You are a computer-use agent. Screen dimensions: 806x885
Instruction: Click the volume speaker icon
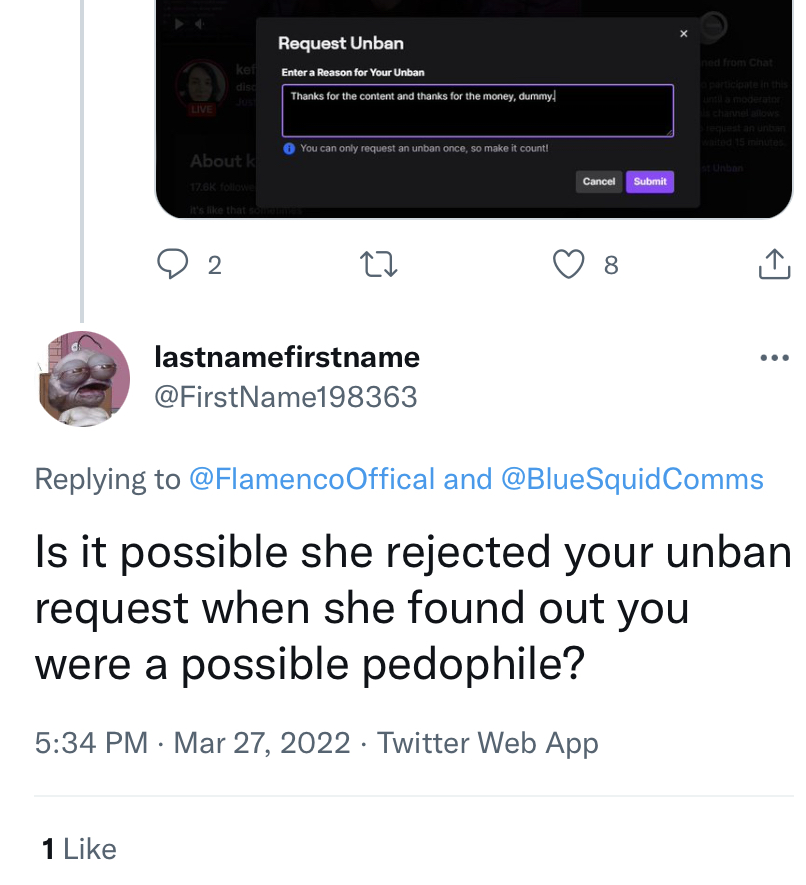[199, 25]
